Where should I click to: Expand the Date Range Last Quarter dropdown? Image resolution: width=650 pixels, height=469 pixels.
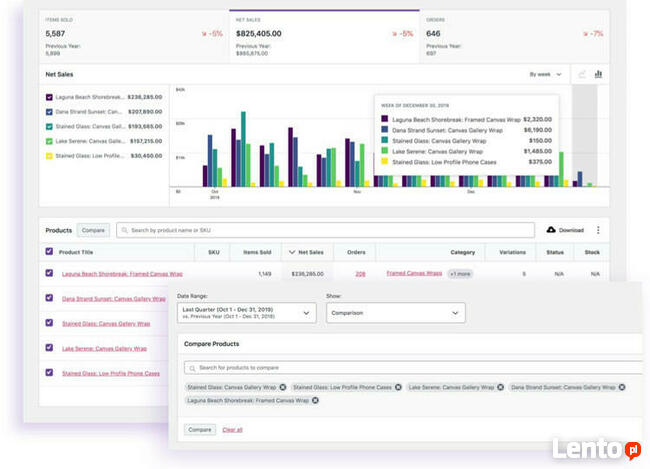tap(246, 313)
